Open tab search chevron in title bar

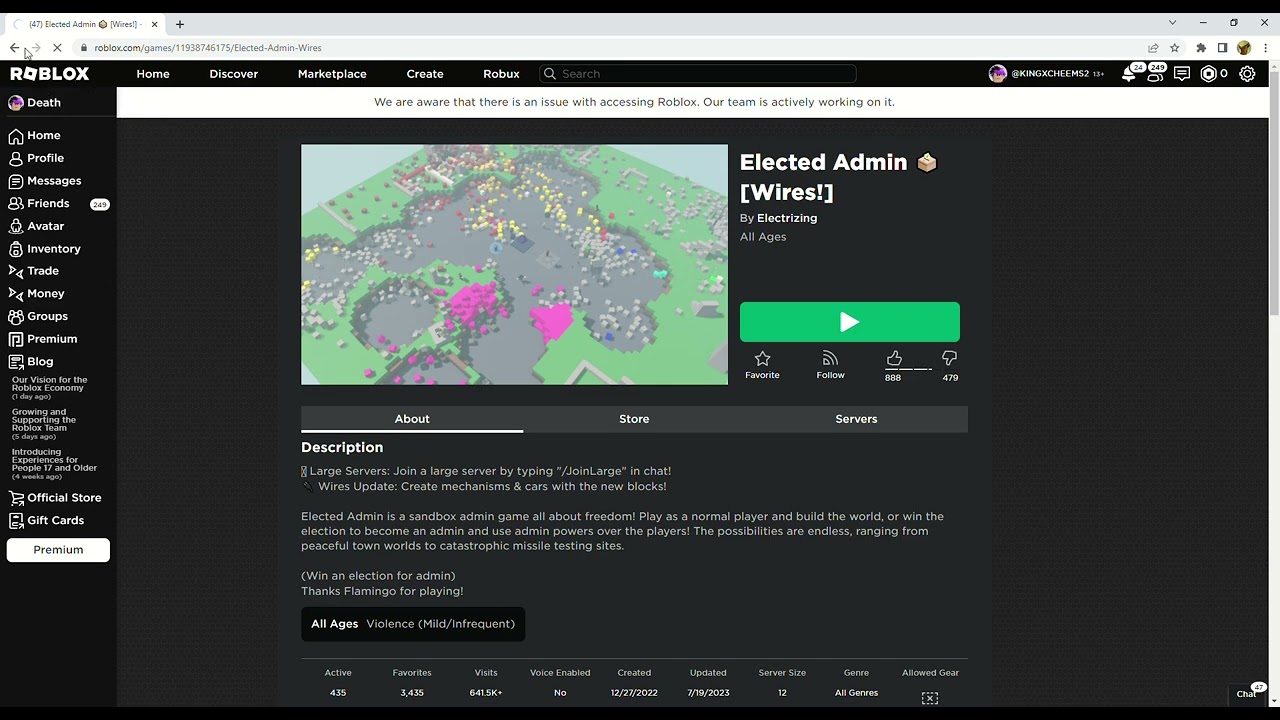pyautogui.click(x=1173, y=23)
